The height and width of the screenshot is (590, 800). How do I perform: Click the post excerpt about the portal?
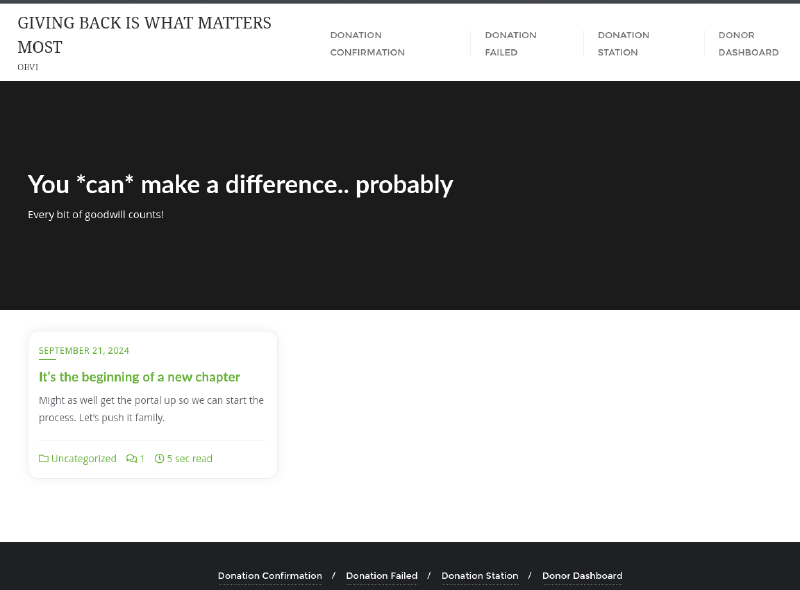click(x=151, y=409)
